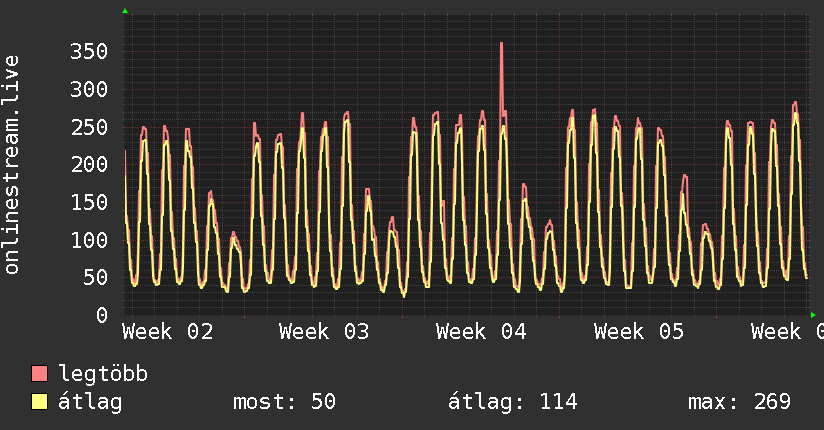Click the 'max: 269' statistic value
824x430 pixels.
click(739, 402)
